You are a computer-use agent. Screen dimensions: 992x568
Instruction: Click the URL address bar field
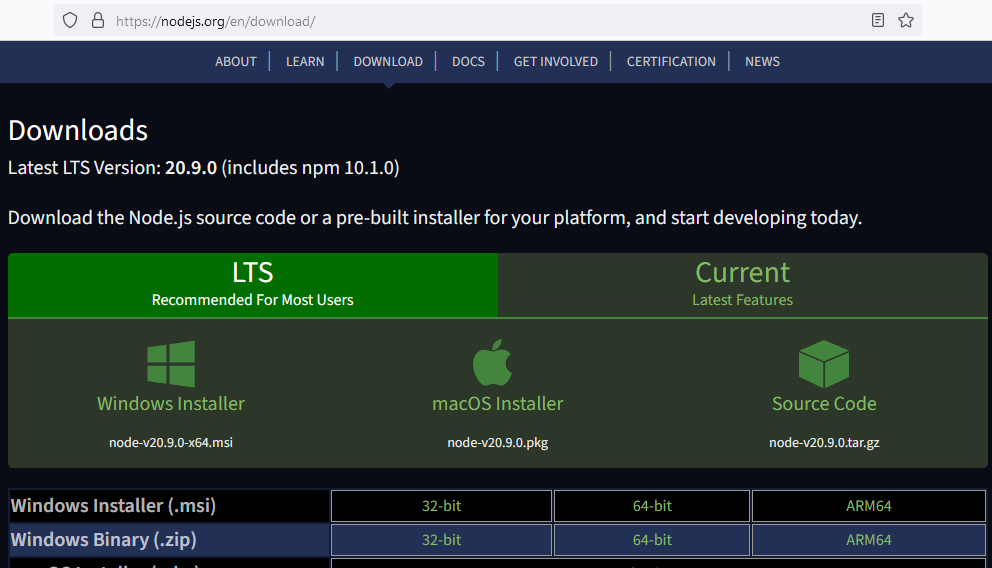(x=480, y=20)
